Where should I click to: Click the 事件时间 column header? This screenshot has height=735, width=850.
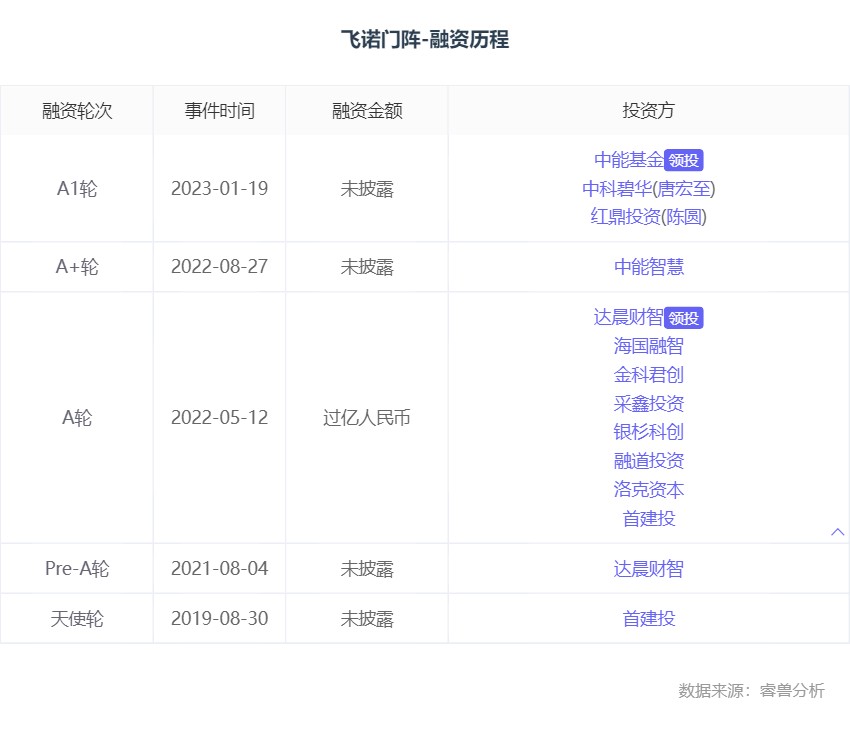pos(219,110)
